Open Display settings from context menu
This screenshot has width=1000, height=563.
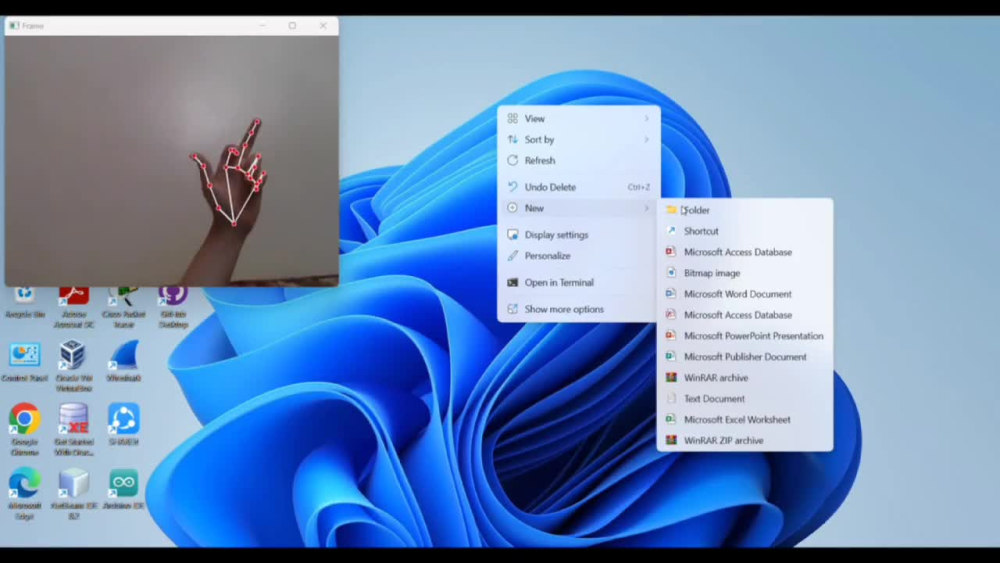pos(578,235)
